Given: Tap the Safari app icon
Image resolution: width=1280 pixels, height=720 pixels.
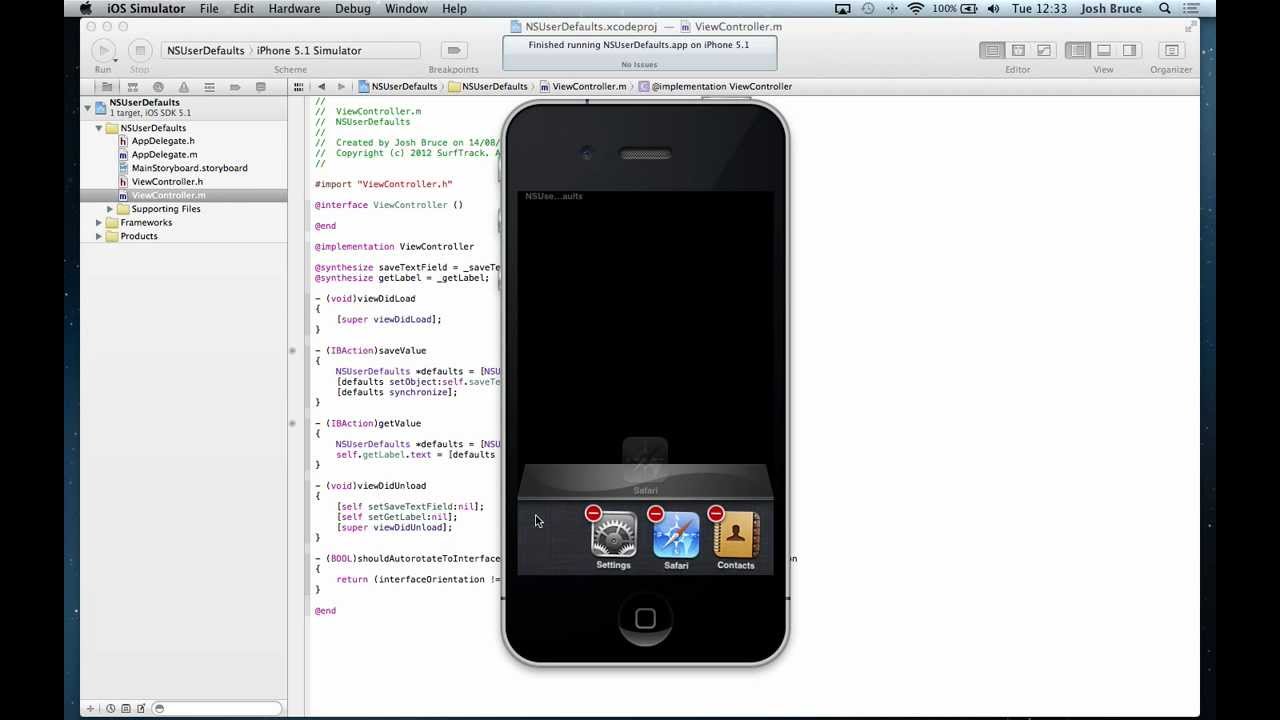Looking at the screenshot, I should [676, 535].
